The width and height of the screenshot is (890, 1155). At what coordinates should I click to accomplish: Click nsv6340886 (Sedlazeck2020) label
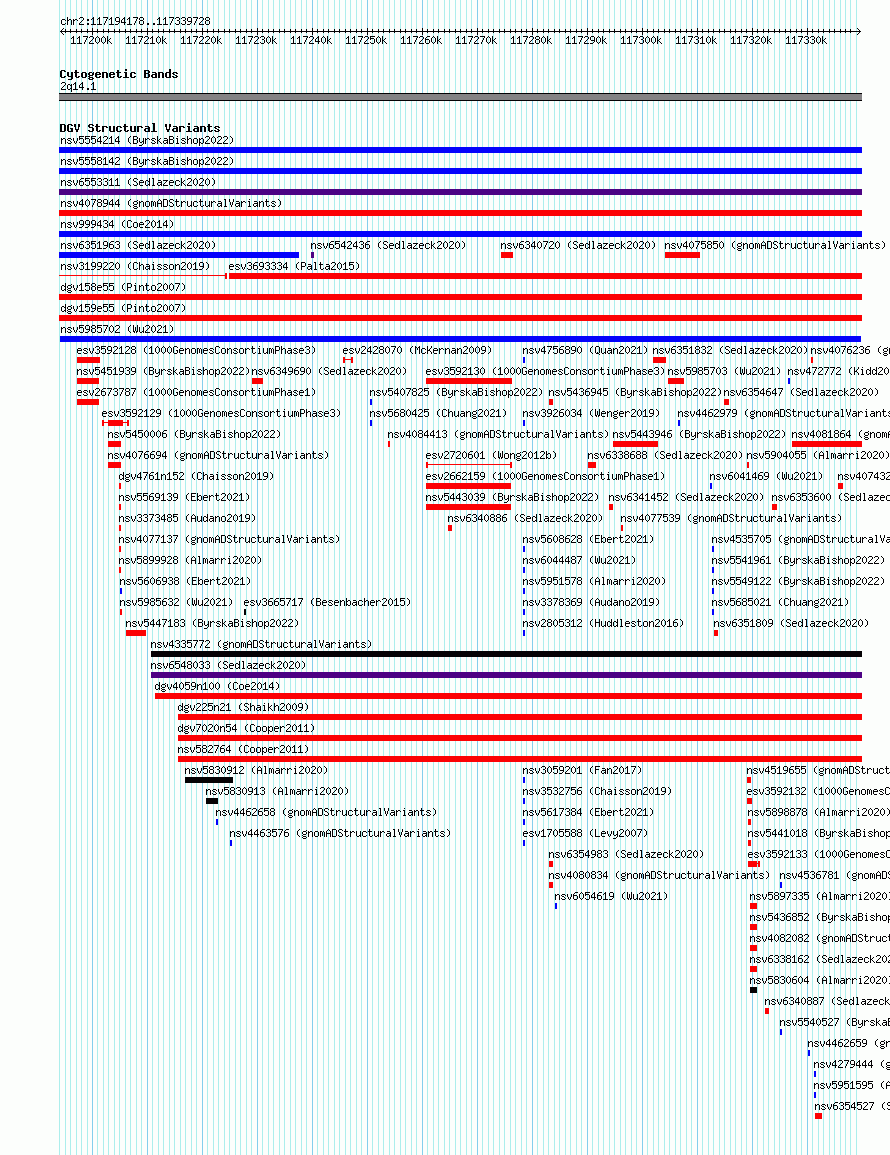coord(525,519)
